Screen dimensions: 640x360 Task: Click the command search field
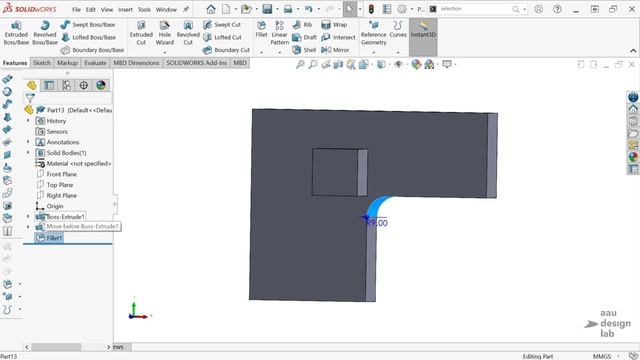[476, 9]
